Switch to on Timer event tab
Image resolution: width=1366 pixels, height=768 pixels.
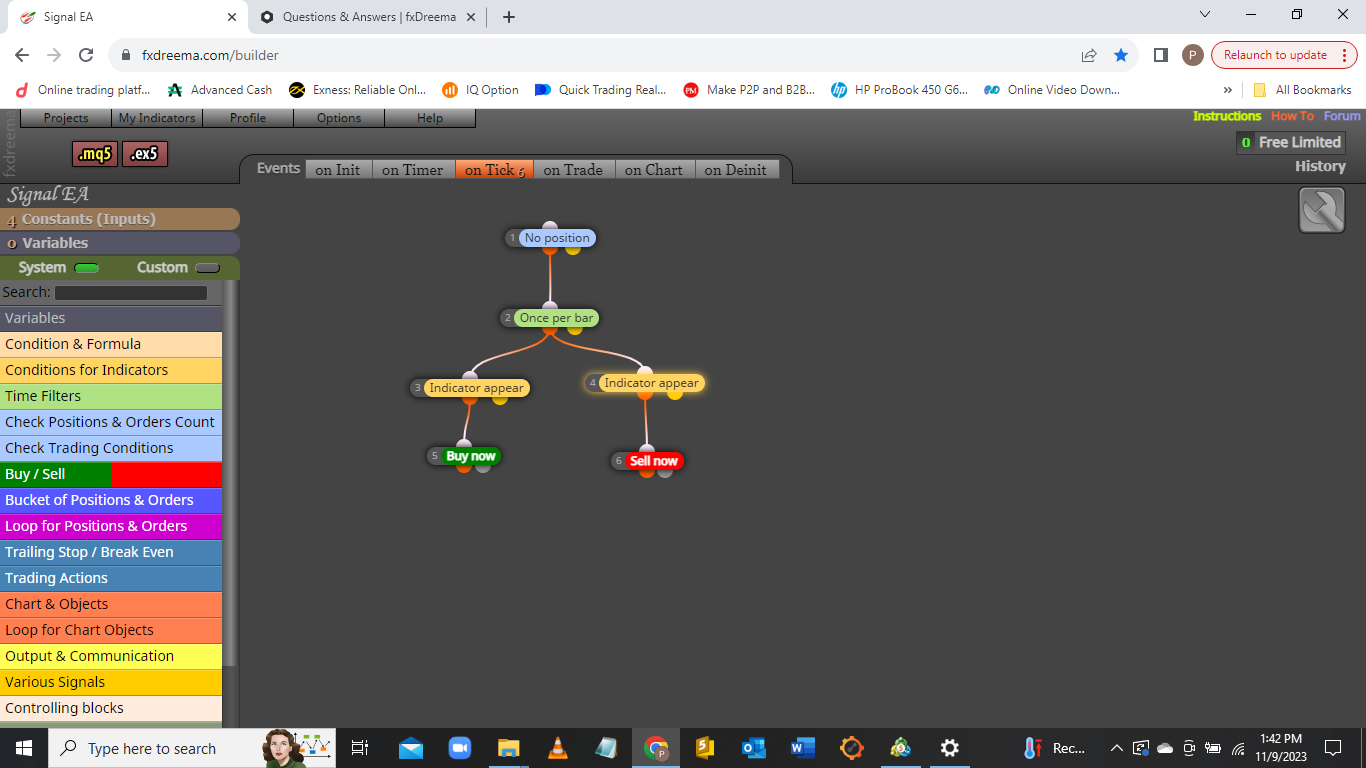click(413, 170)
